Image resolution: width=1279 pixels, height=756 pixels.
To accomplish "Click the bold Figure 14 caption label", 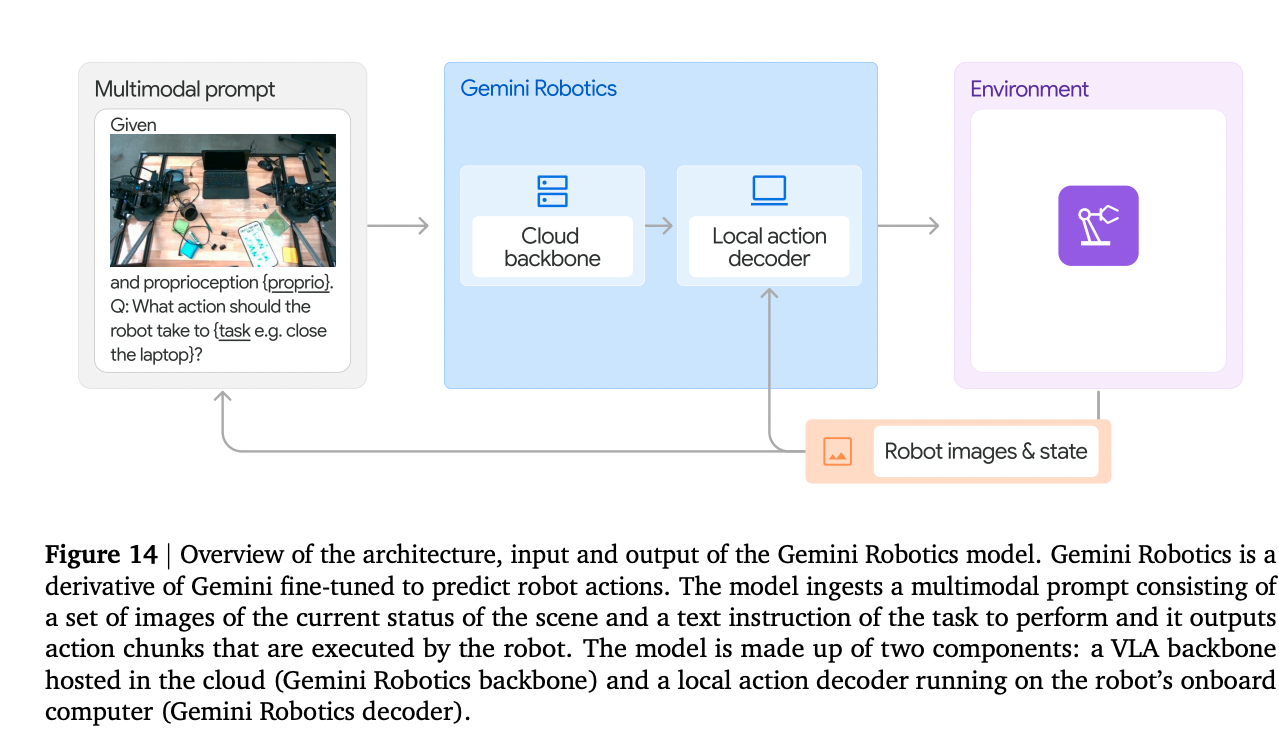I will pos(101,555).
